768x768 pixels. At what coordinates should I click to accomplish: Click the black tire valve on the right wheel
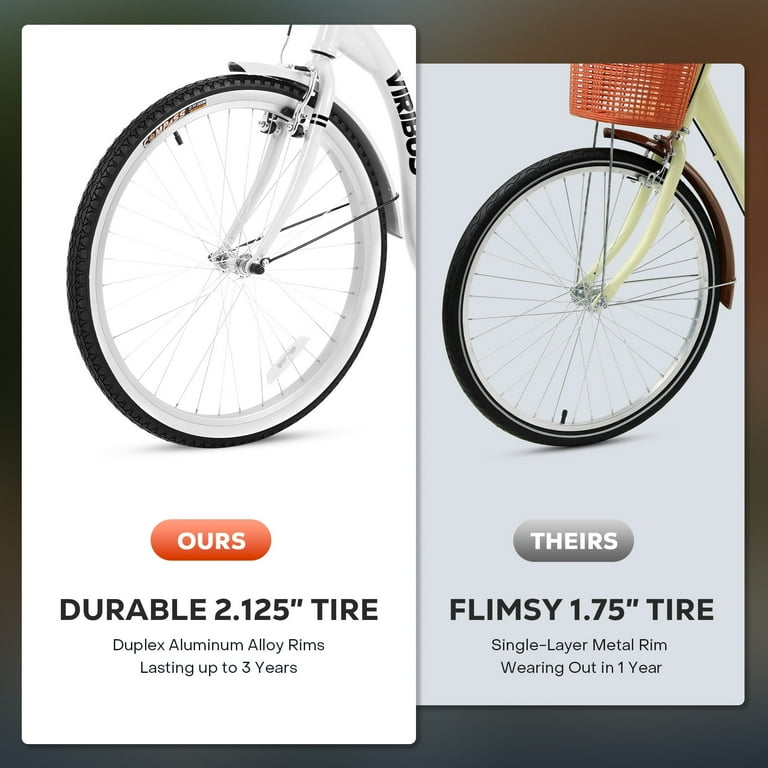click(x=564, y=417)
